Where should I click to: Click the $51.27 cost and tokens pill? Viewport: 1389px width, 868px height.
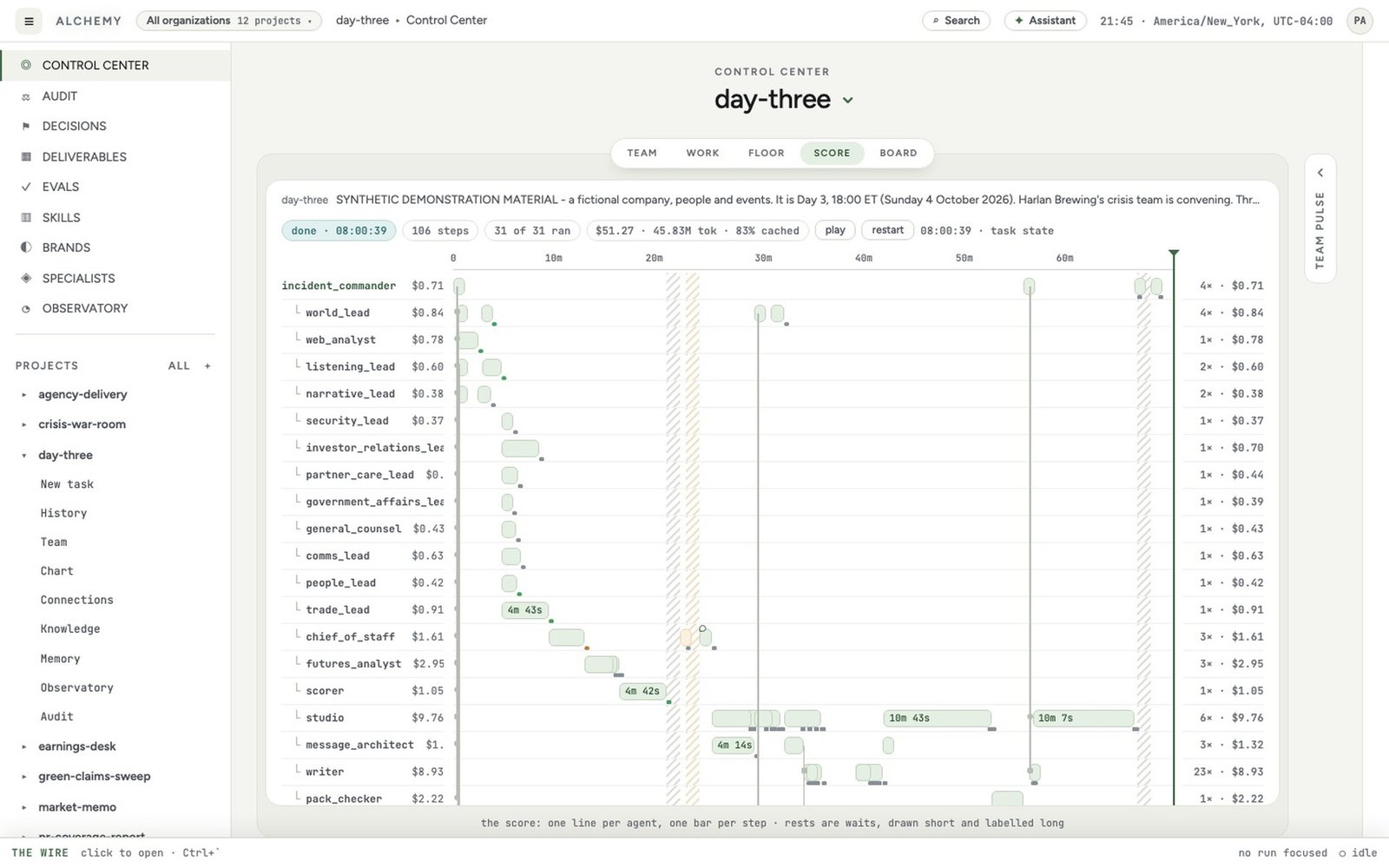[x=697, y=231]
